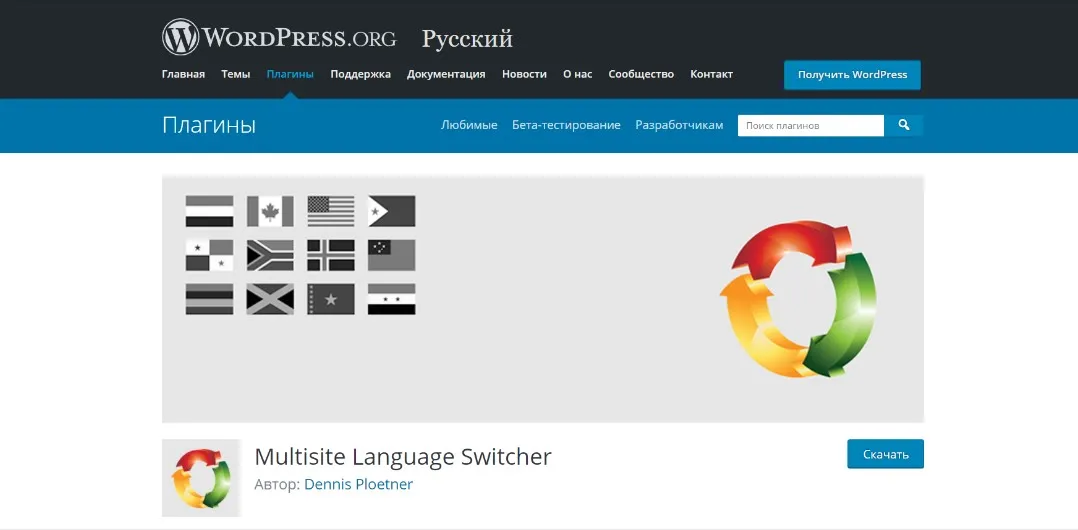Click the small Multisite Language Switcher plugin icon
Screen dimensions: 1078x530
click(x=201, y=478)
